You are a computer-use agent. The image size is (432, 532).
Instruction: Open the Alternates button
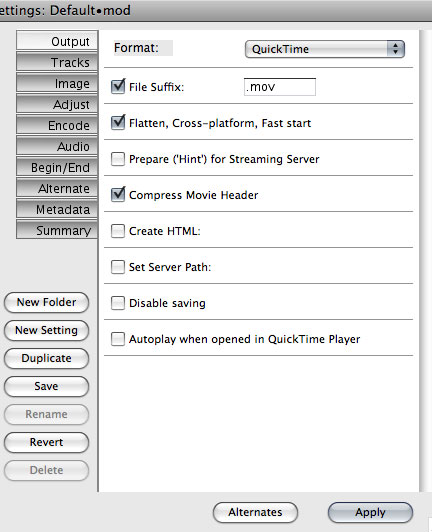pyautogui.click(x=255, y=512)
